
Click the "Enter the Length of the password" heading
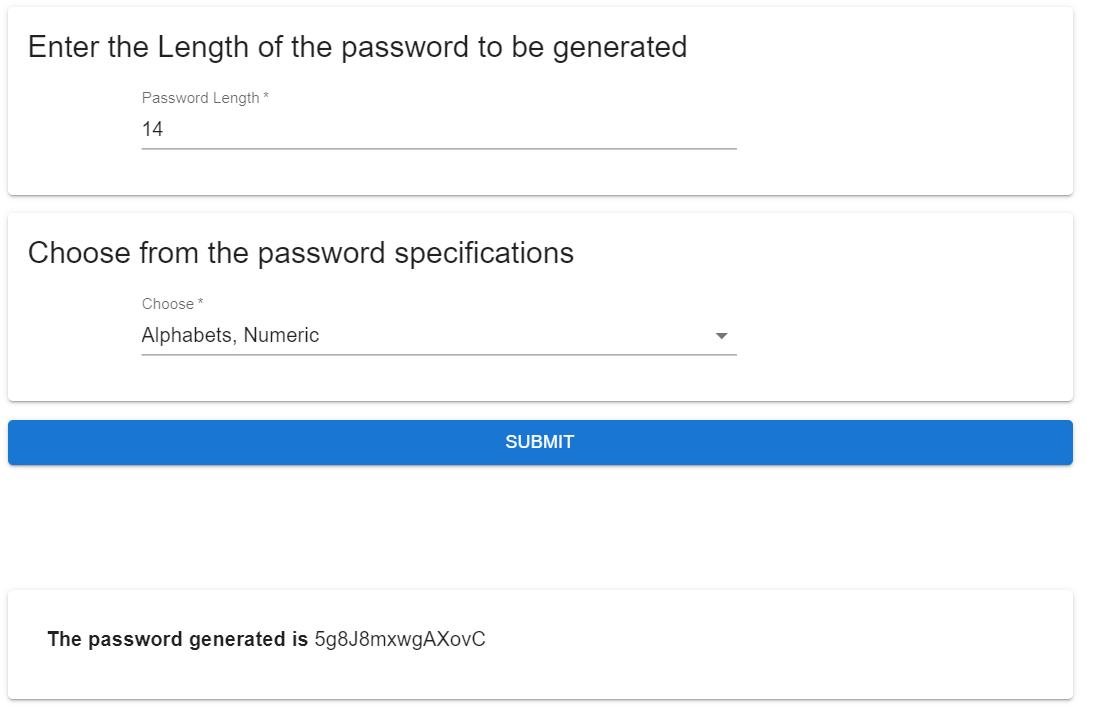coord(357,47)
